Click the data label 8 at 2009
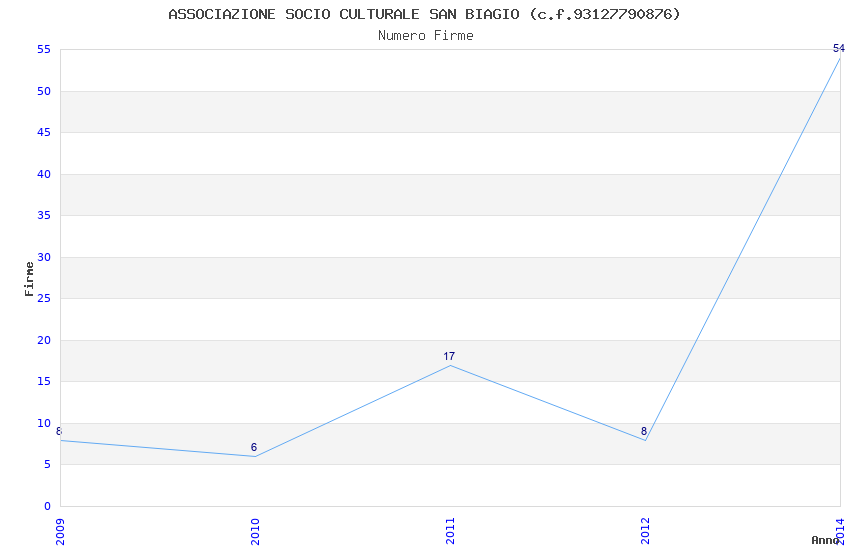850x550 pixels. click(59, 431)
